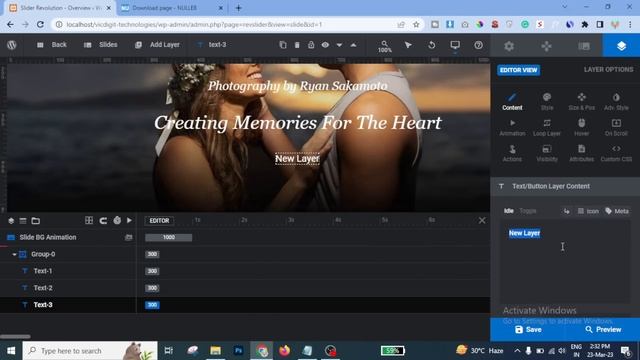The image size is (640, 360).
Task: Play the timeline animation
Action: coord(129,220)
